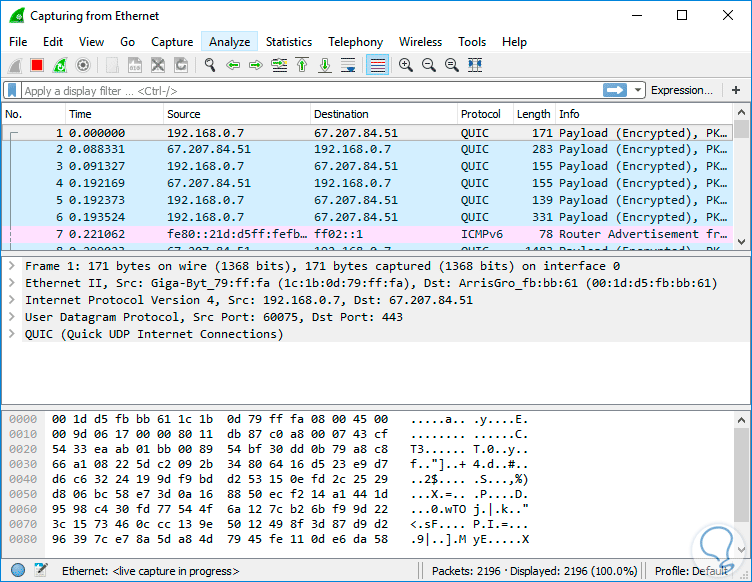Sort by the Time column header
Screen dimensions: 752x582
click(x=114, y=114)
